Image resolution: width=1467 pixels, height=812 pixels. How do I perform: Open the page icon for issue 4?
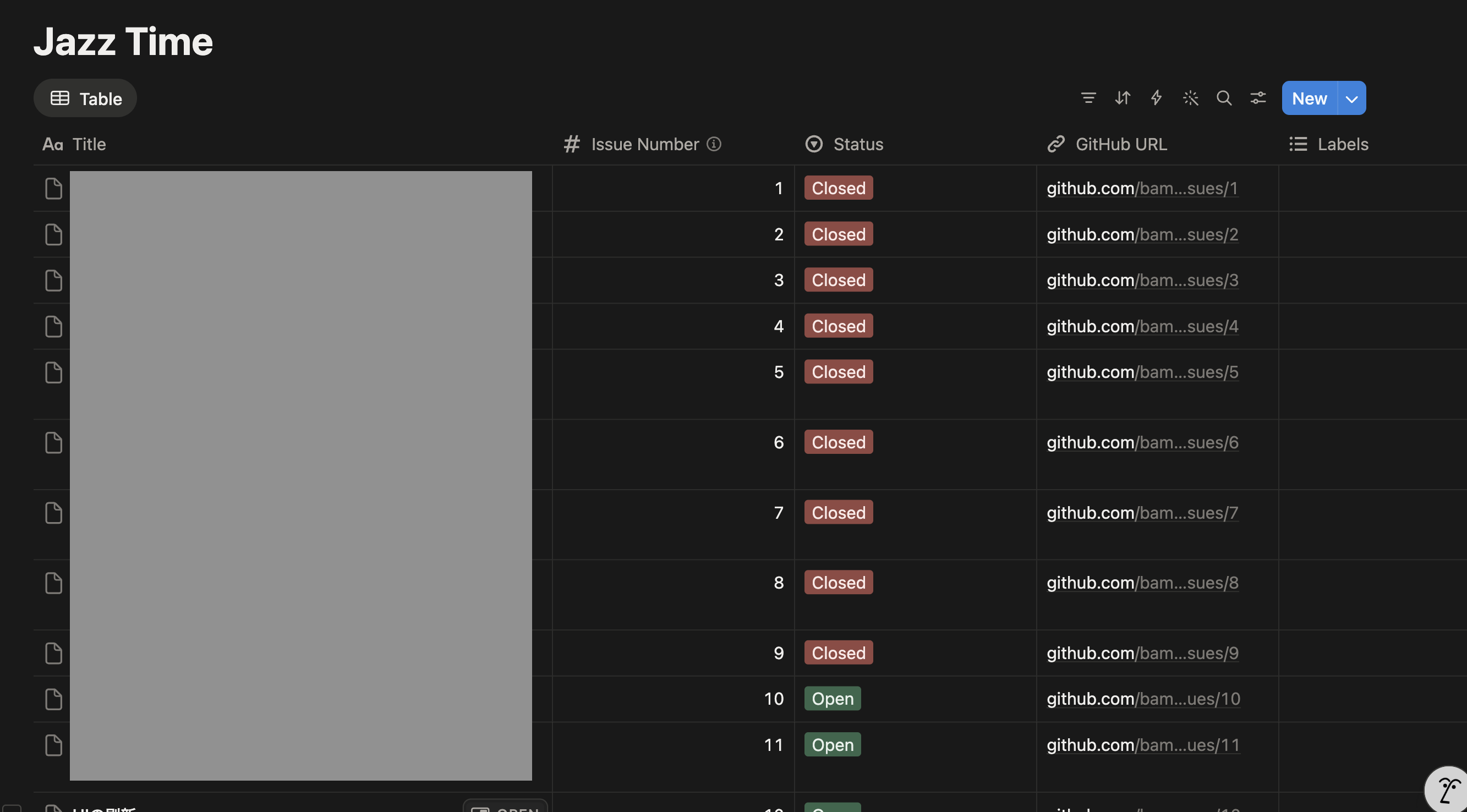(x=53, y=326)
